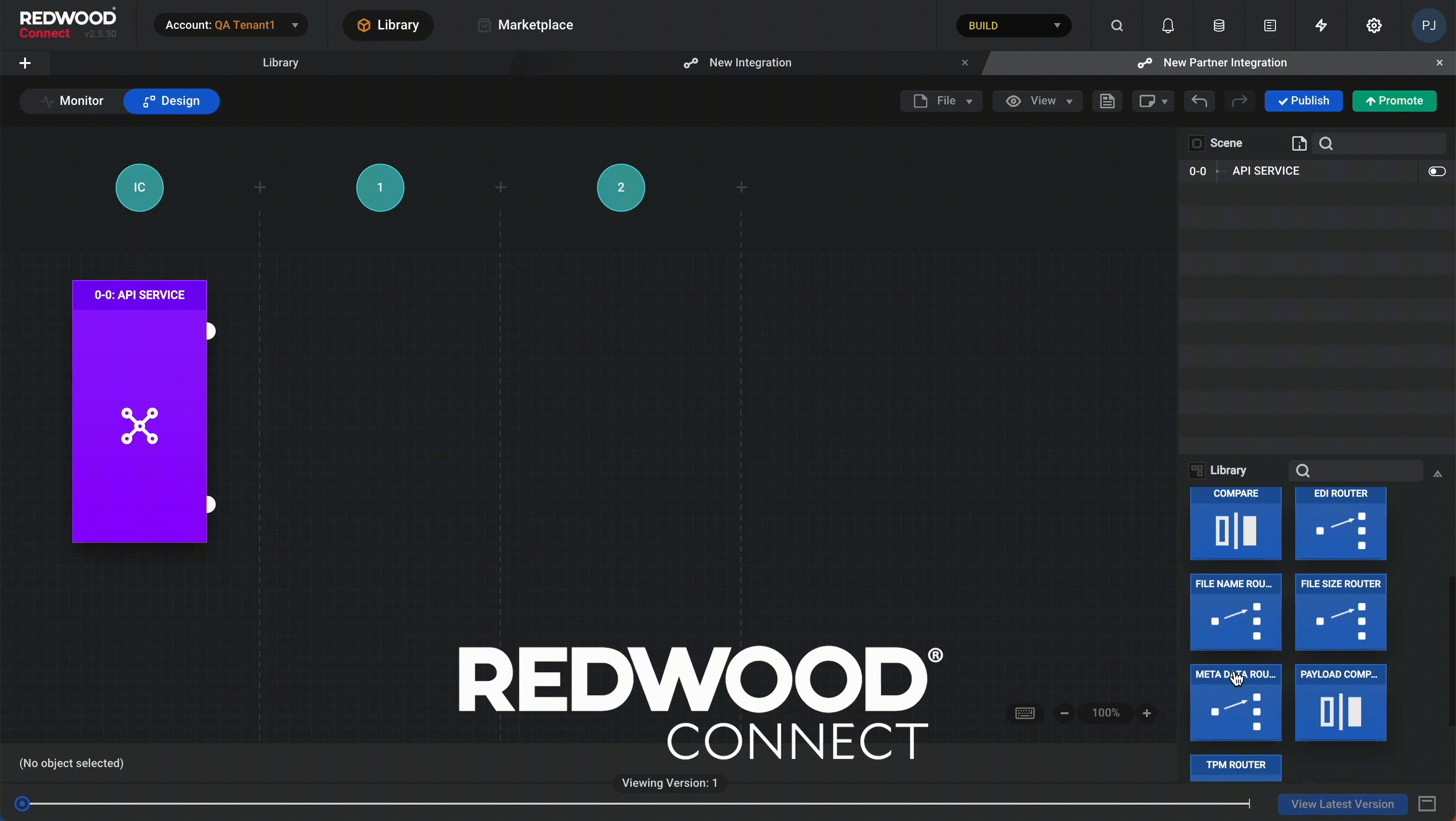Toggle the API SERVICE switch in Scene

1436,171
